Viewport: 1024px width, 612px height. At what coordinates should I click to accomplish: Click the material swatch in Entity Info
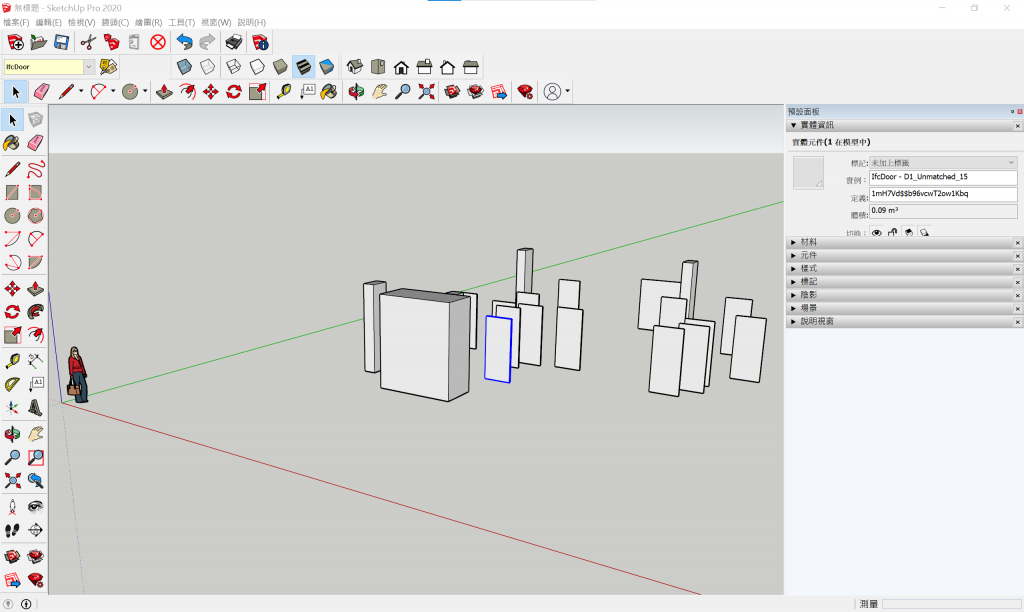pos(808,173)
